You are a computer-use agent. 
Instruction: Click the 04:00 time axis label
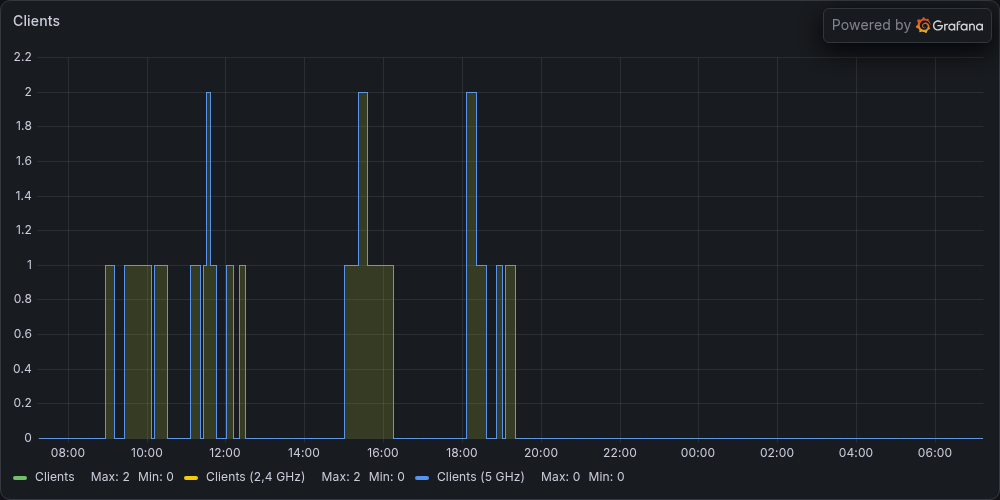click(856, 453)
